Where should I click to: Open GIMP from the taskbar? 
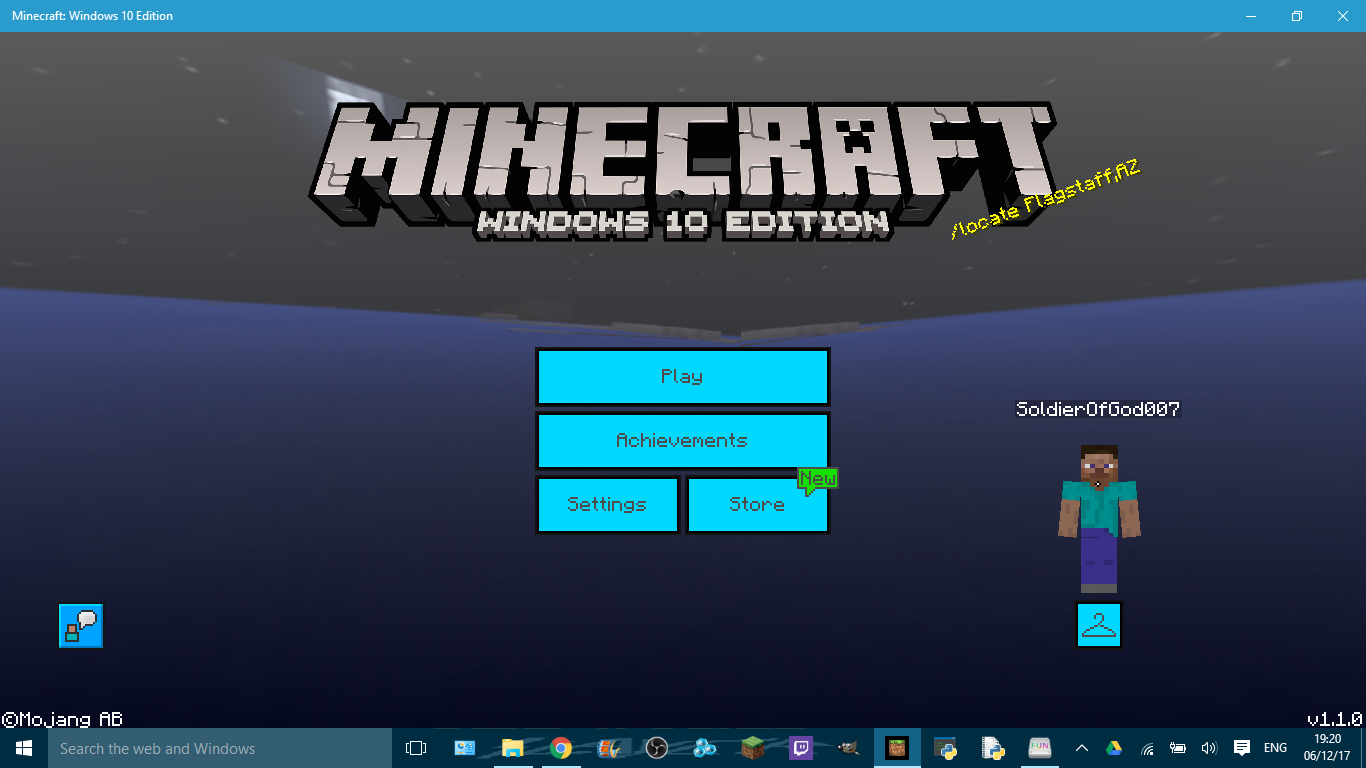click(849, 748)
